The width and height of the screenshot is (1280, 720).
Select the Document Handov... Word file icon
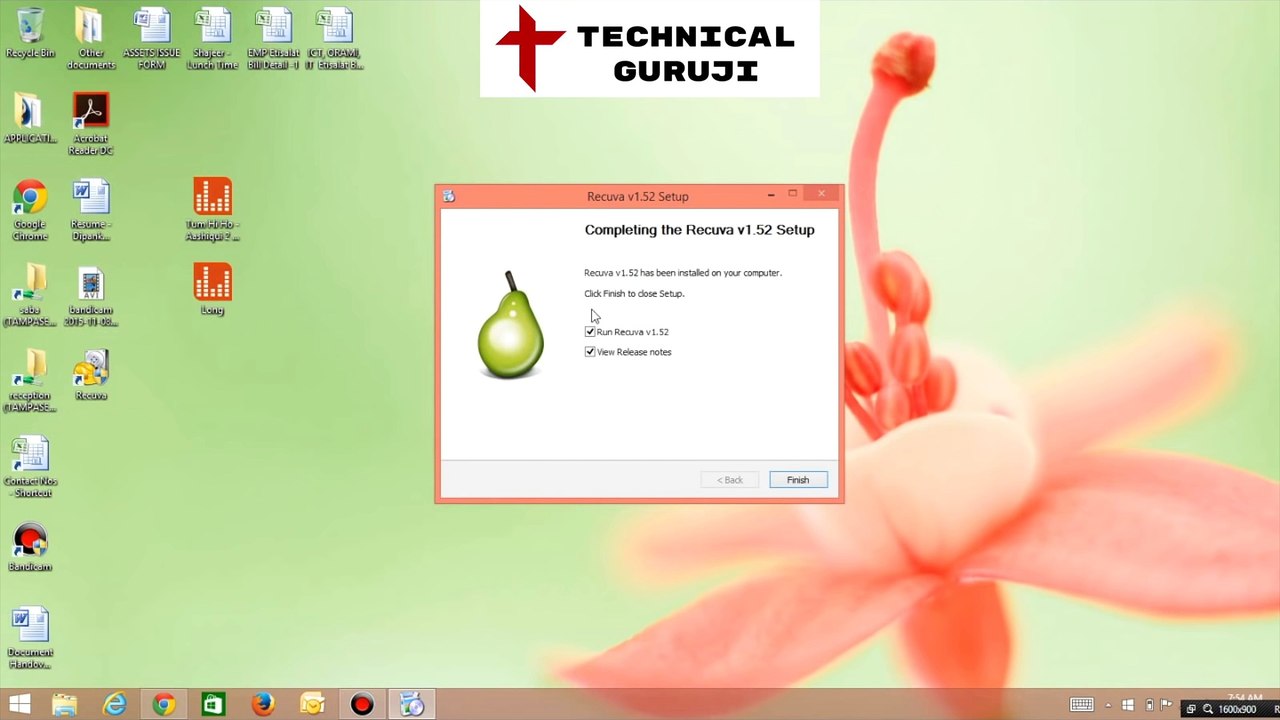pos(30,638)
